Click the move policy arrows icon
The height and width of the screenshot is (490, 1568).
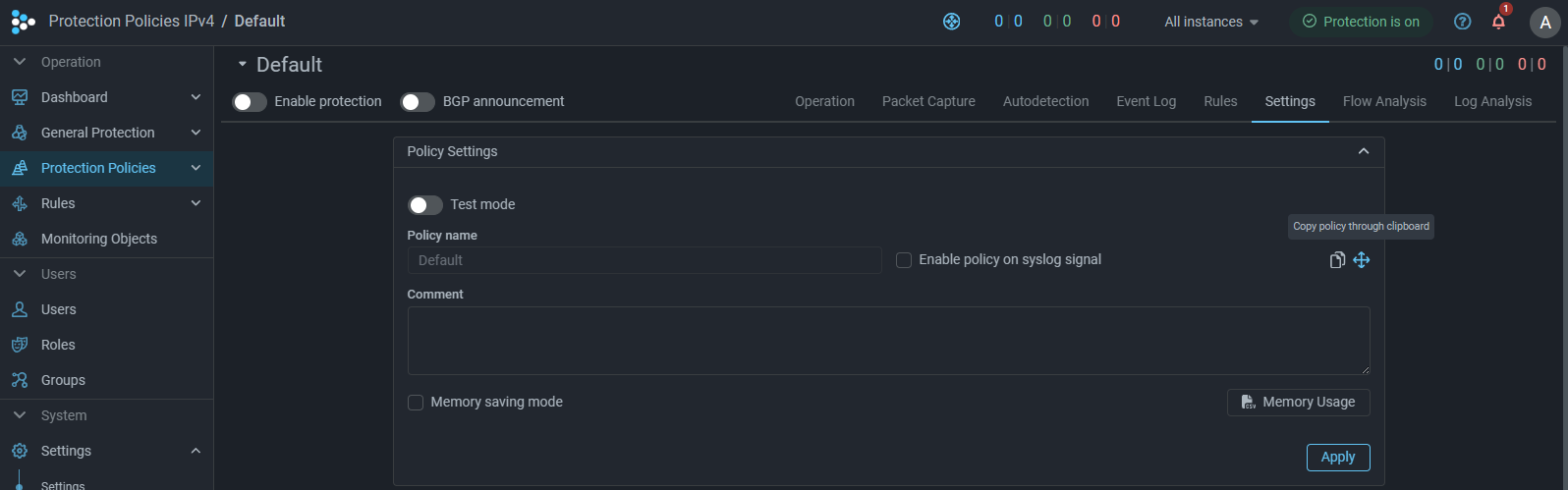click(1361, 260)
